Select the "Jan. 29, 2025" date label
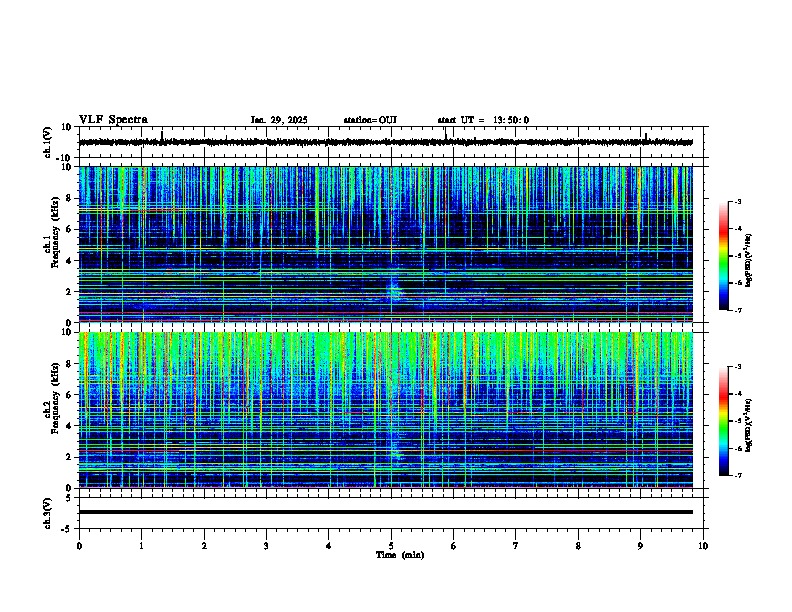The height and width of the screenshot is (612, 792). 279,120
